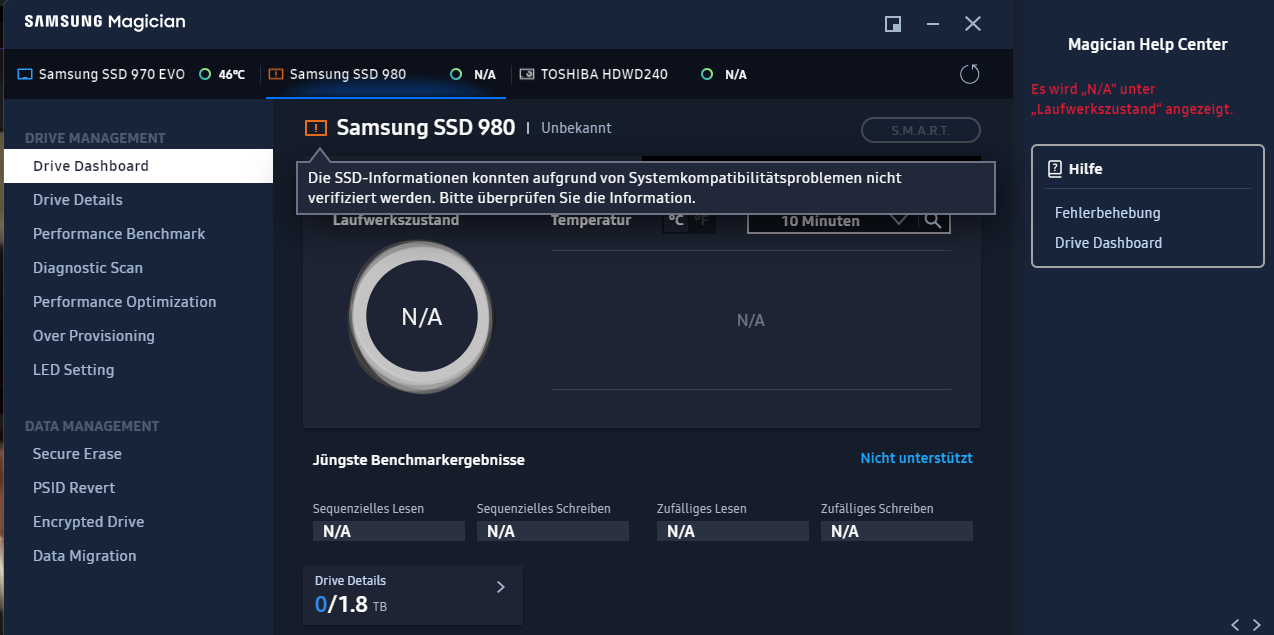This screenshot has height=635, width=1274.
Task: Select the Samsung SSD 970 EVO tab
Action: pos(132,74)
